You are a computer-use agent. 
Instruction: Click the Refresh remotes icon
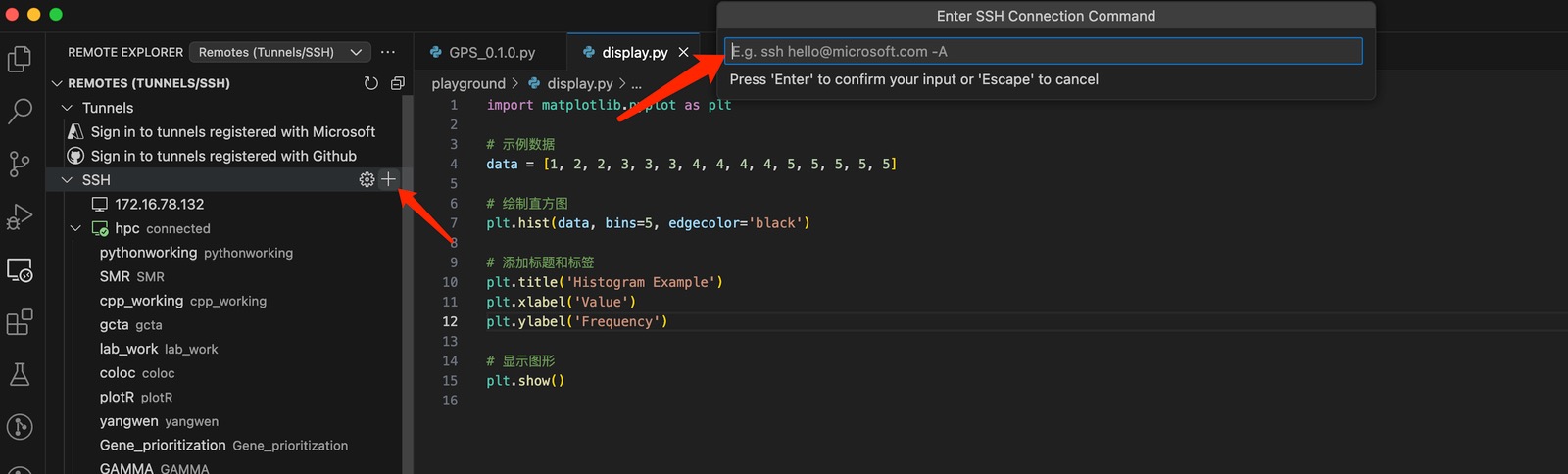pyautogui.click(x=370, y=83)
